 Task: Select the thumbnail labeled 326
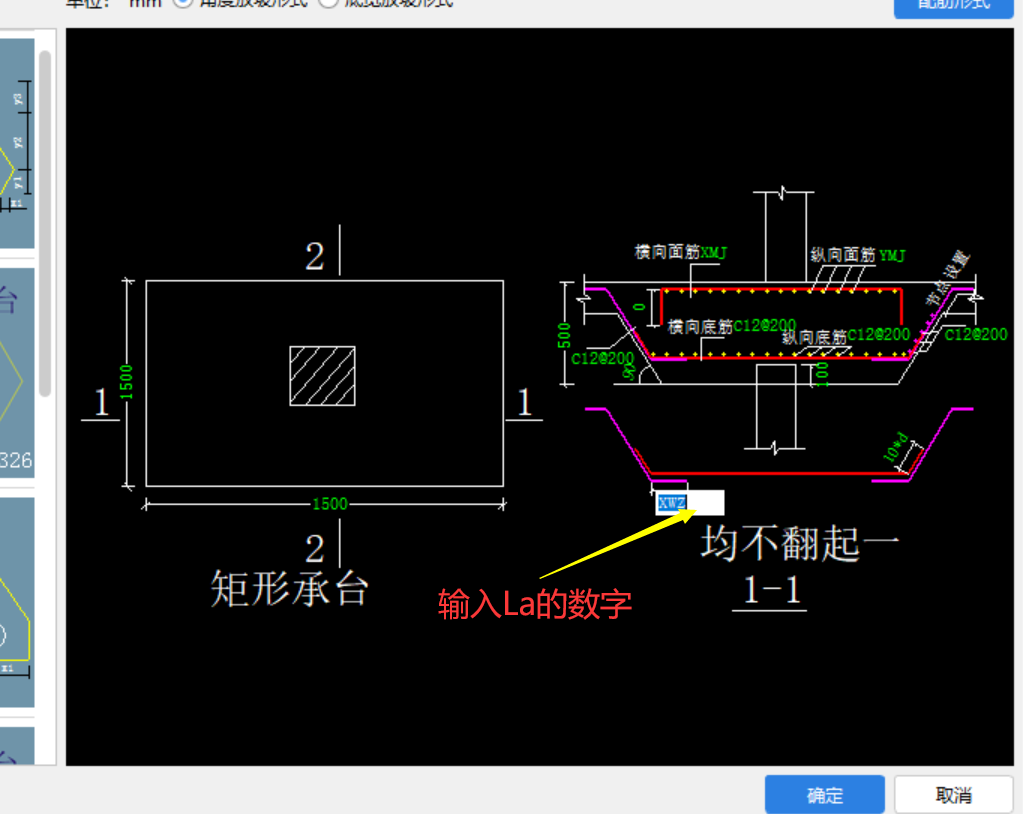point(17,373)
